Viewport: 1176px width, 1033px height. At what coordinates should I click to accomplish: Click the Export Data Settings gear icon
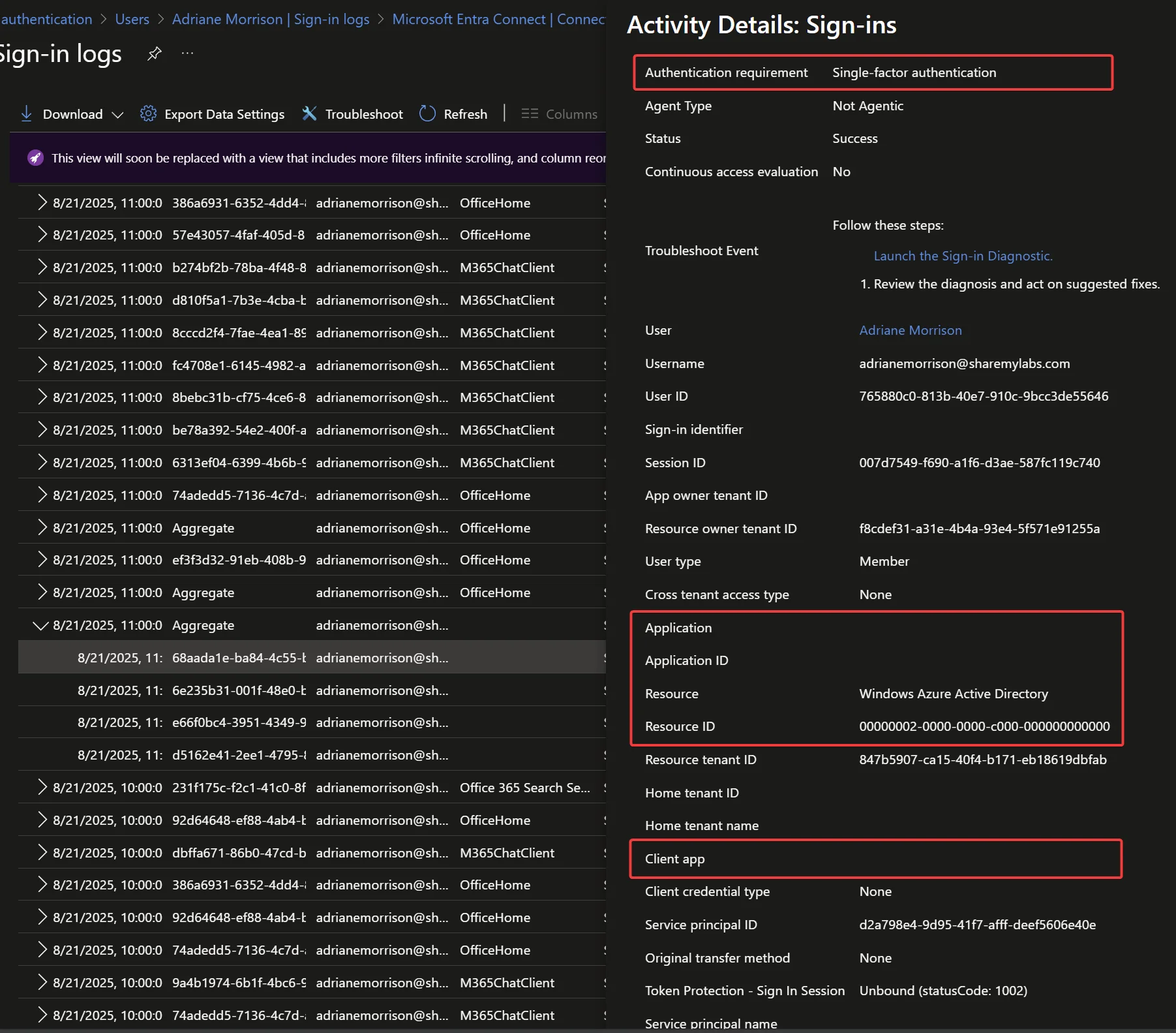click(148, 114)
